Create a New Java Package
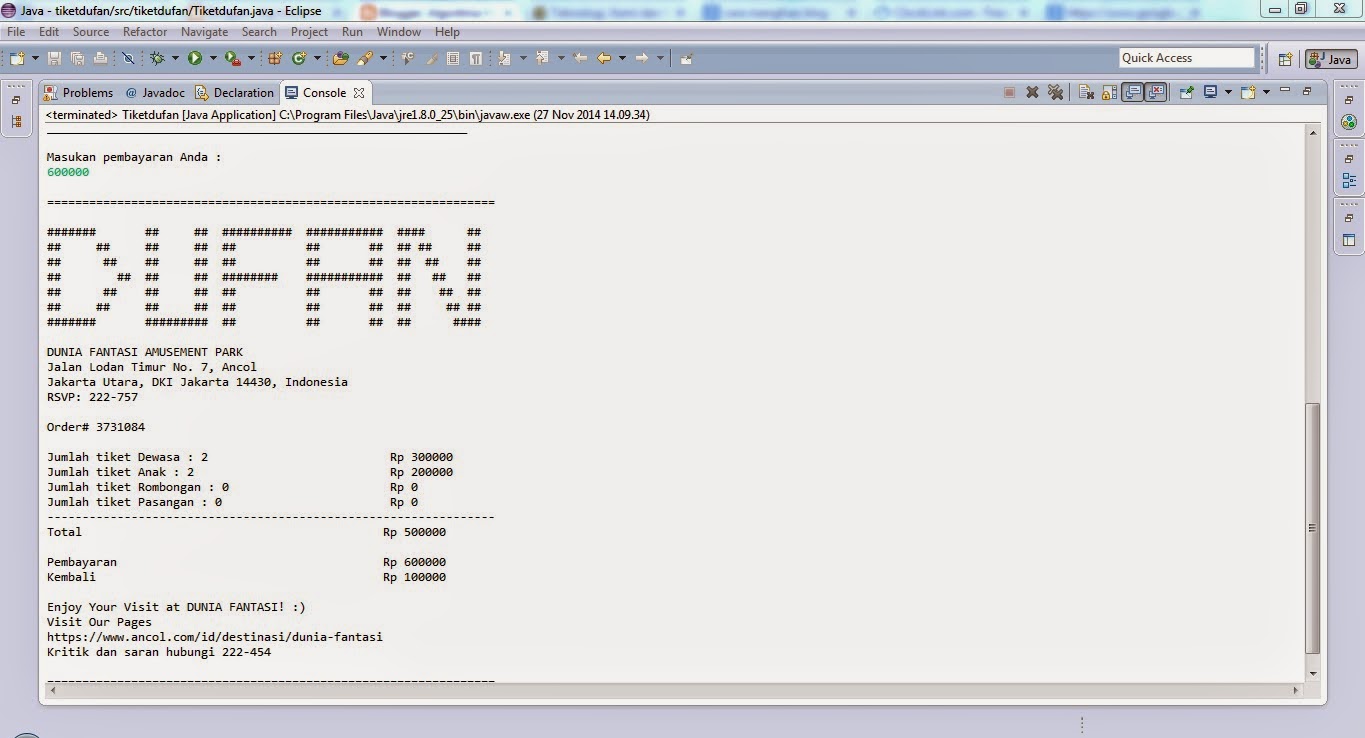This screenshot has width=1365, height=738. pyautogui.click(x=275, y=58)
